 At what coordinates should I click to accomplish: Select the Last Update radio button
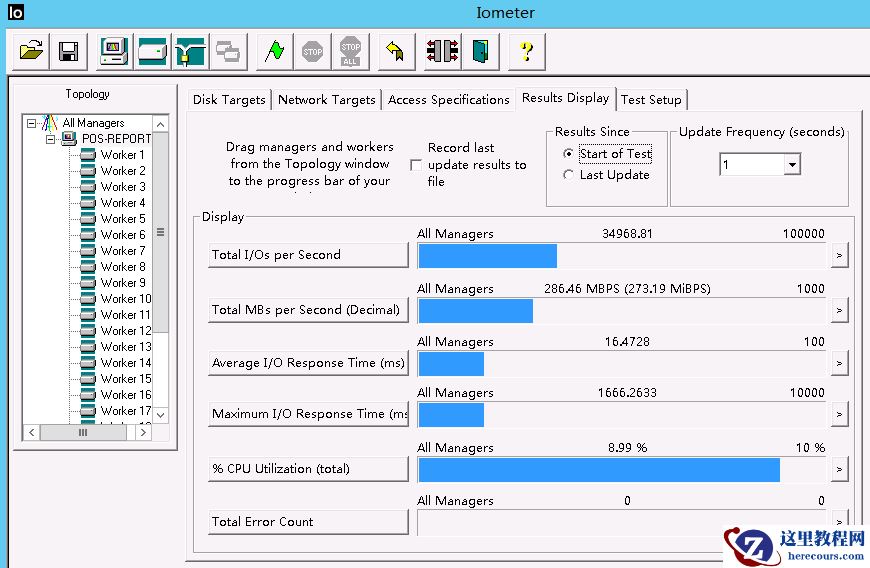(569, 175)
